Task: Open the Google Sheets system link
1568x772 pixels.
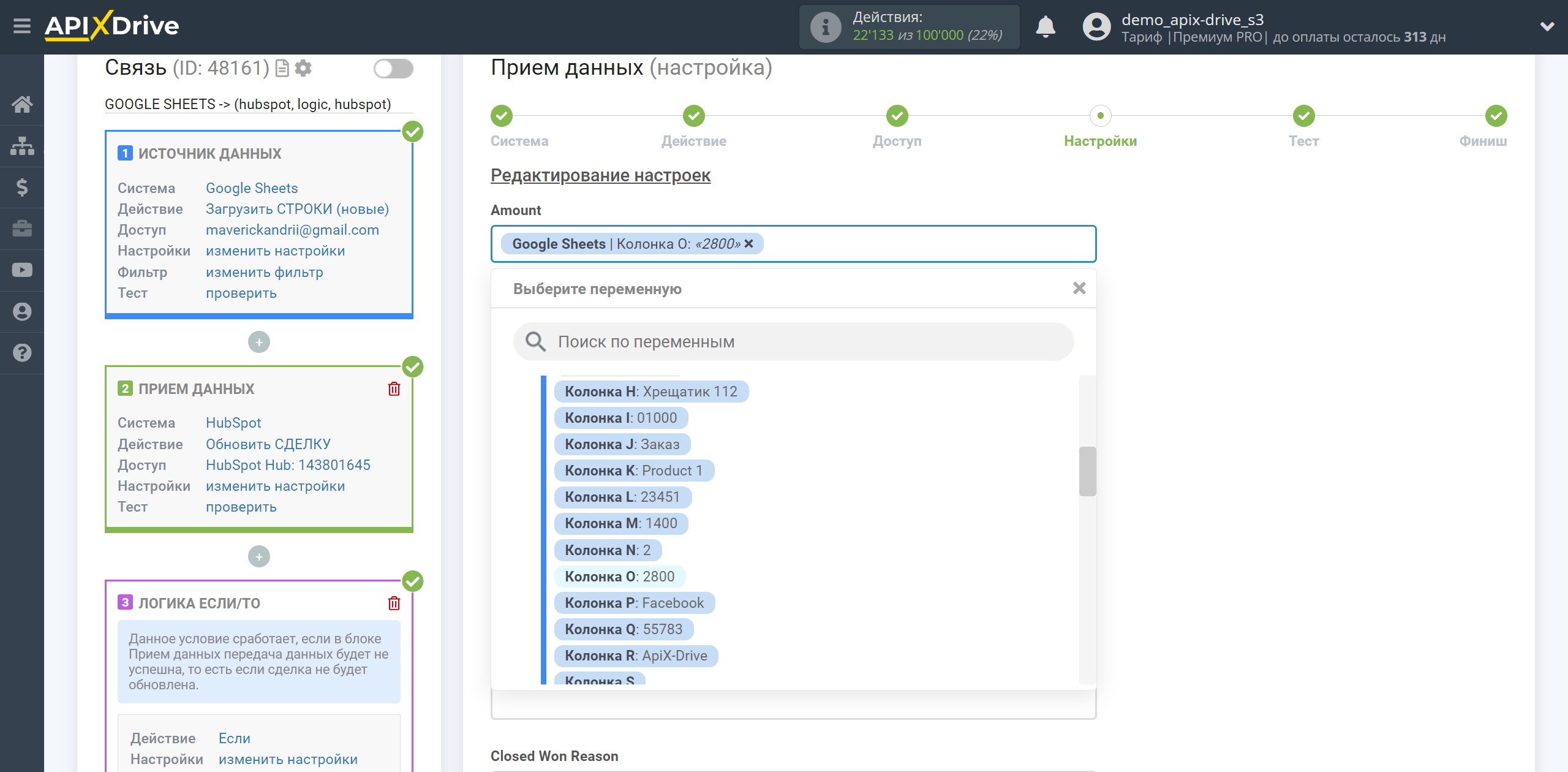Action: tap(252, 188)
